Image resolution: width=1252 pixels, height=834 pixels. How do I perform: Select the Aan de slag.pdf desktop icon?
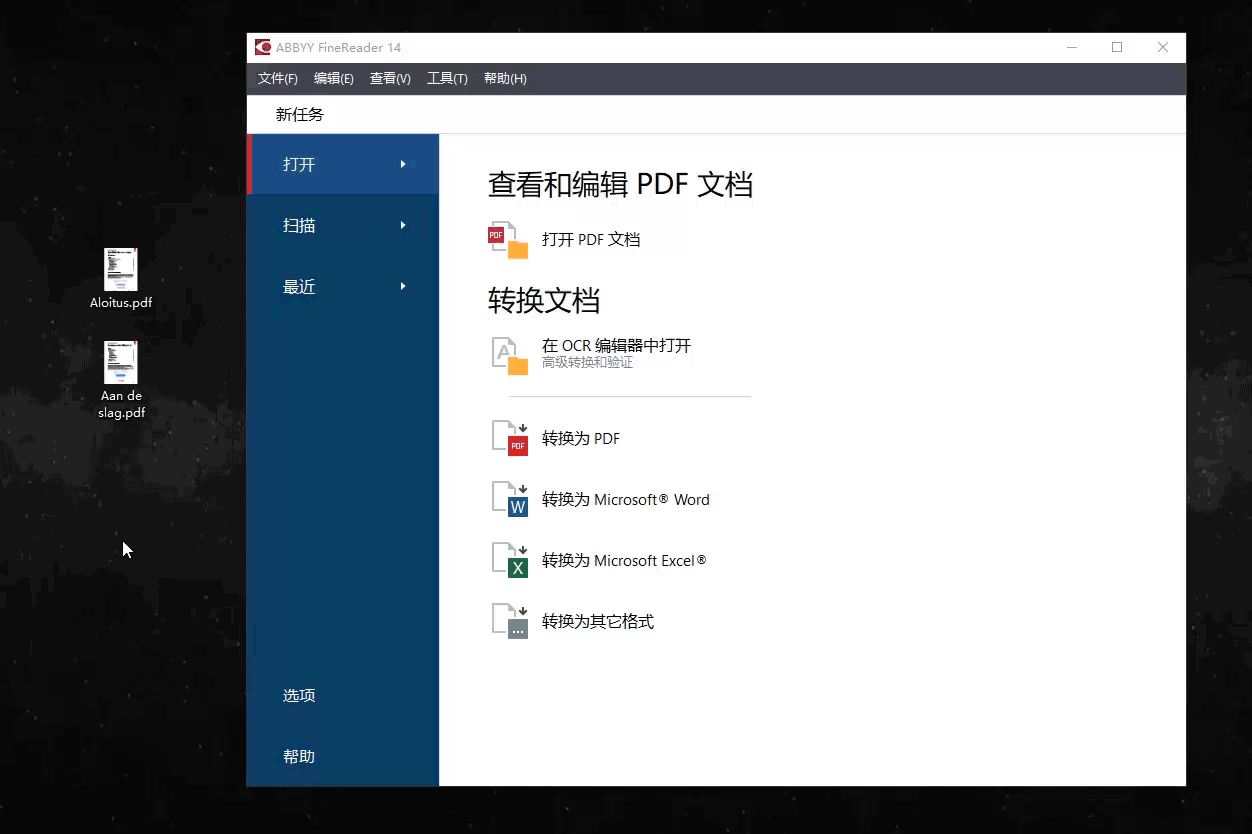point(121,362)
